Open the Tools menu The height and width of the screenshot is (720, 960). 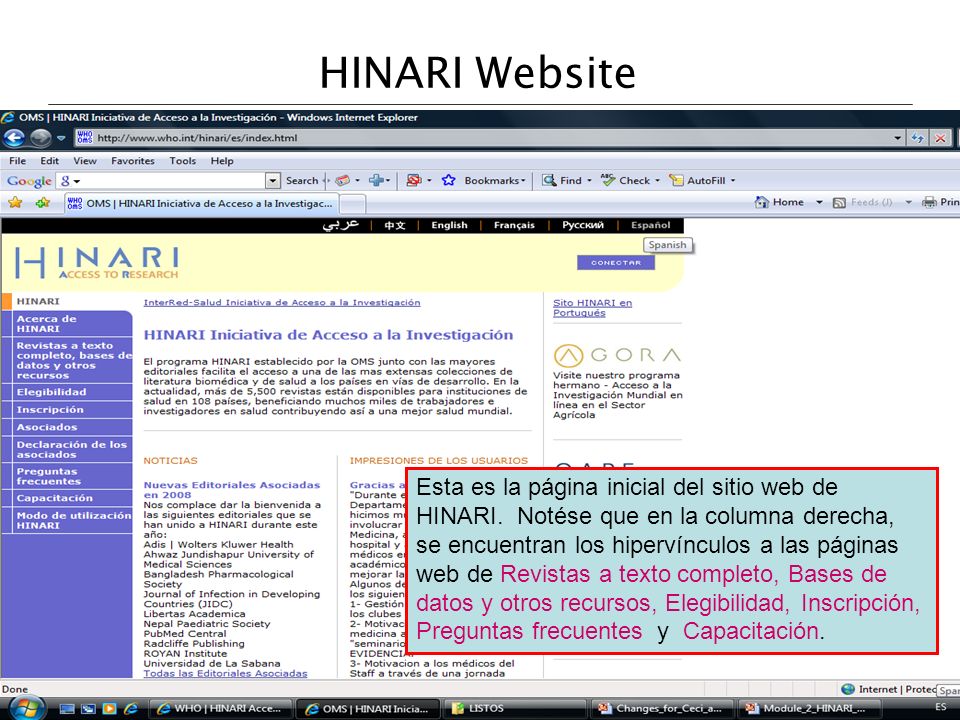pyautogui.click(x=182, y=161)
